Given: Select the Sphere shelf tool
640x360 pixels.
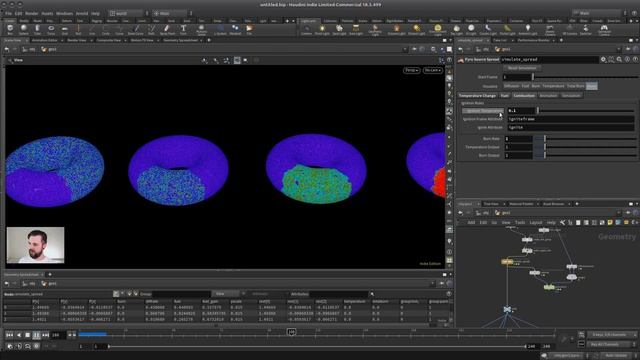Looking at the screenshot, I should coord(24,29).
